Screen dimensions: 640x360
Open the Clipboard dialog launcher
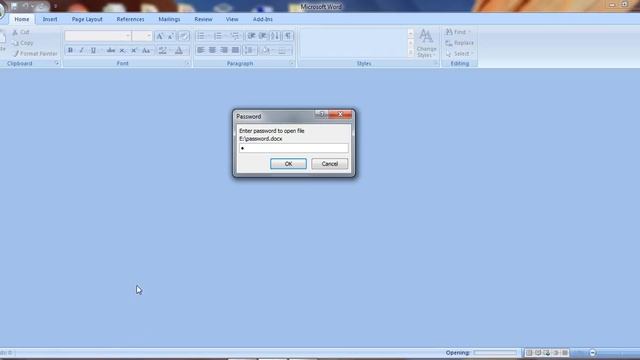click(x=57, y=63)
